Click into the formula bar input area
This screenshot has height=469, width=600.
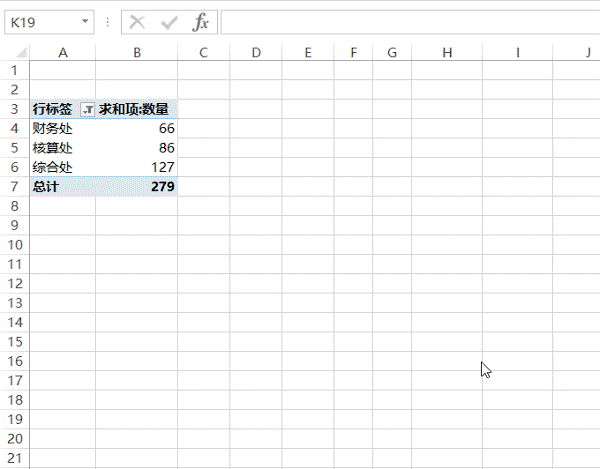click(410, 22)
